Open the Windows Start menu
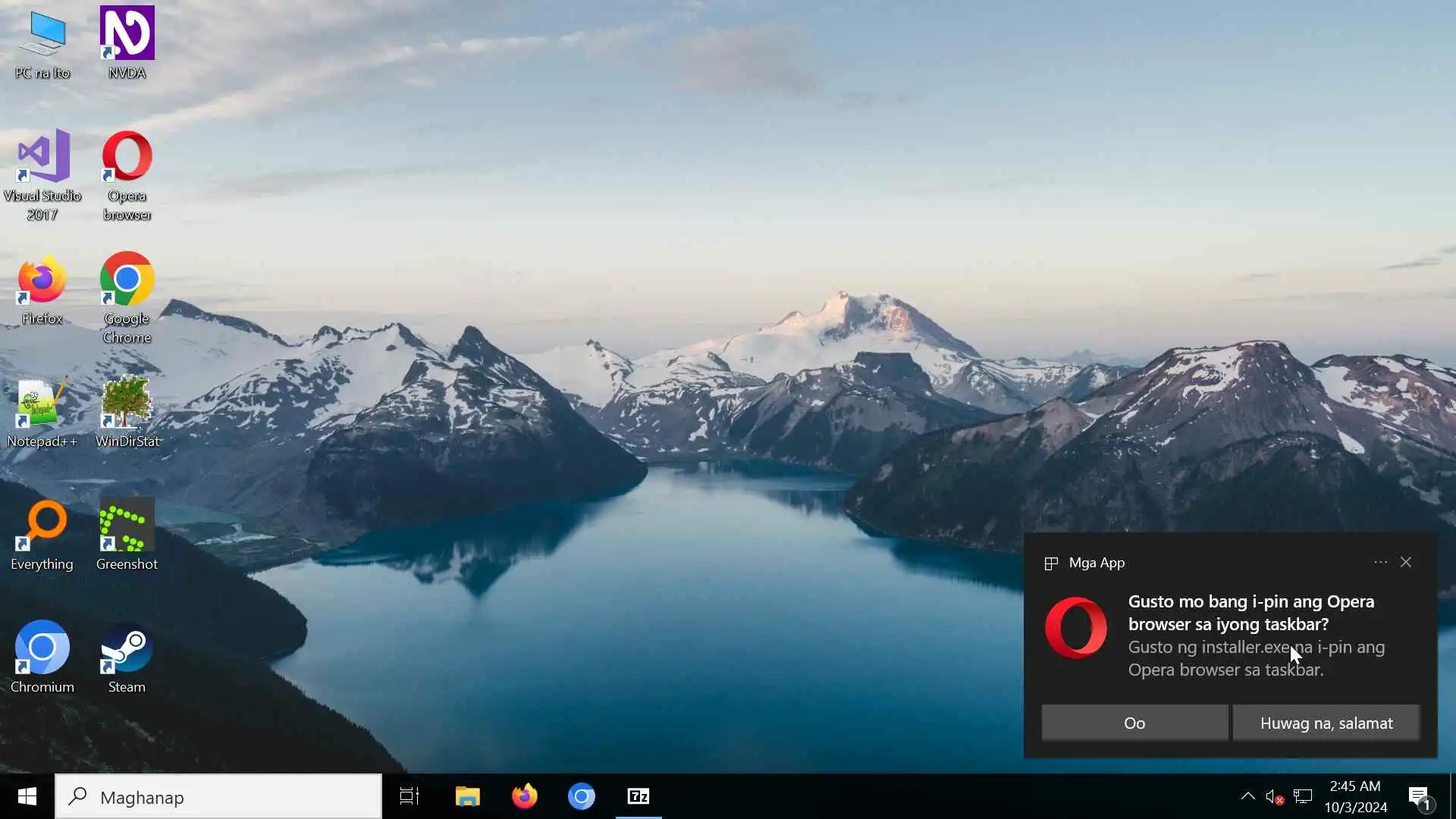The width and height of the screenshot is (1456, 819). [x=27, y=796]
